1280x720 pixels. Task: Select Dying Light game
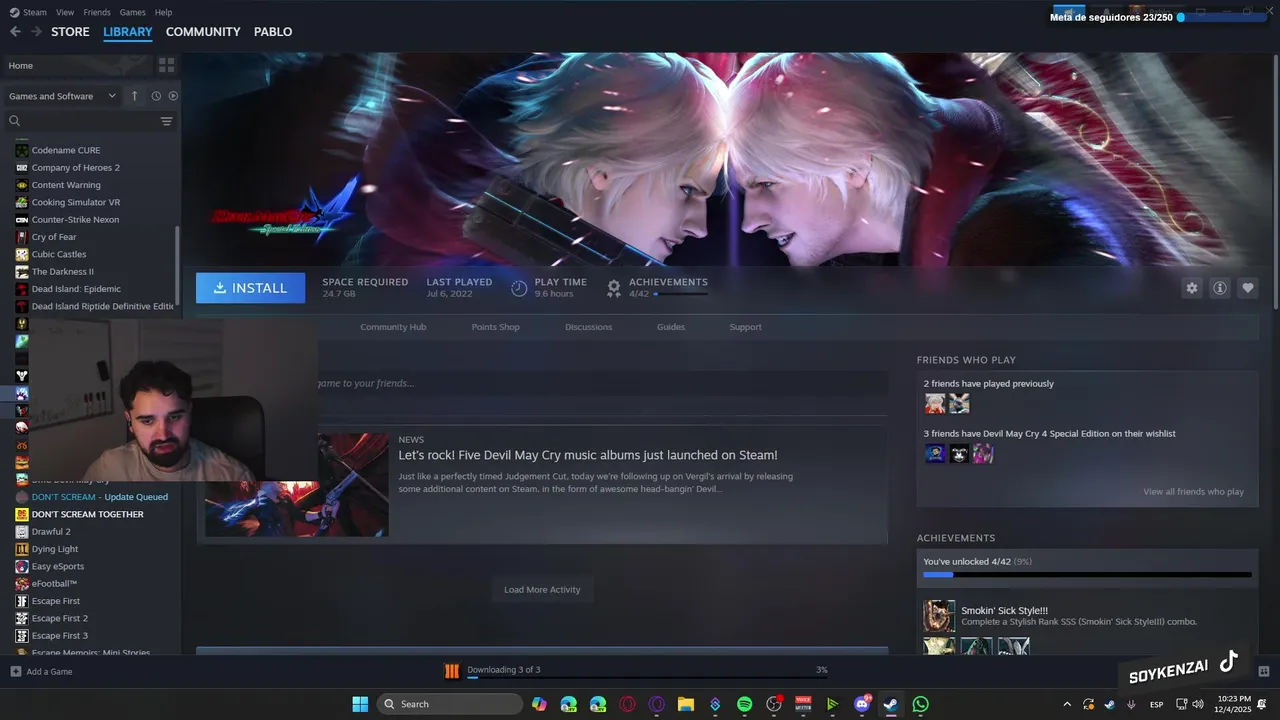55,549
